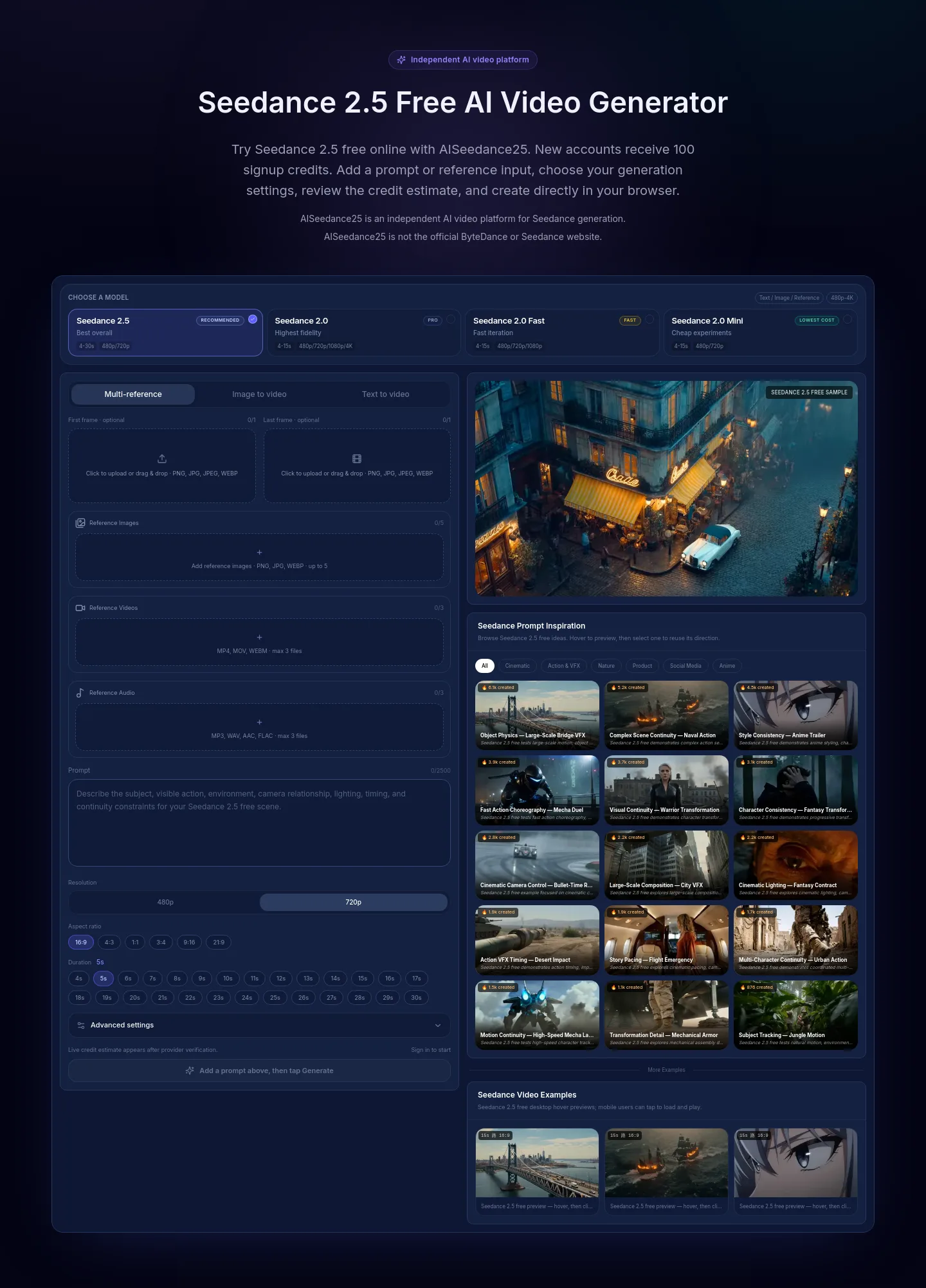Click Add a prompt above, then tap Generate
Image resolution: width=926 pixels, height=1288 pixels.
pyautogui.click(x=259, y=1071)
